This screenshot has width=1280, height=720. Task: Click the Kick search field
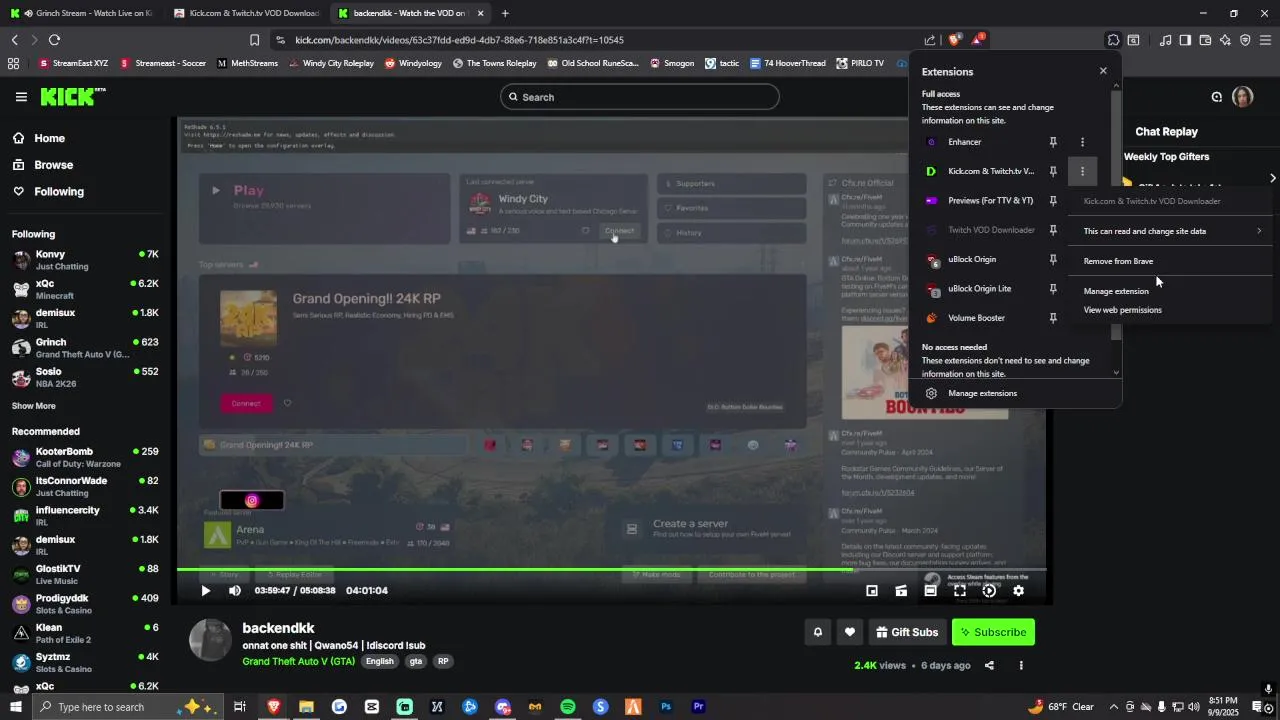click(x=640, y=97)
